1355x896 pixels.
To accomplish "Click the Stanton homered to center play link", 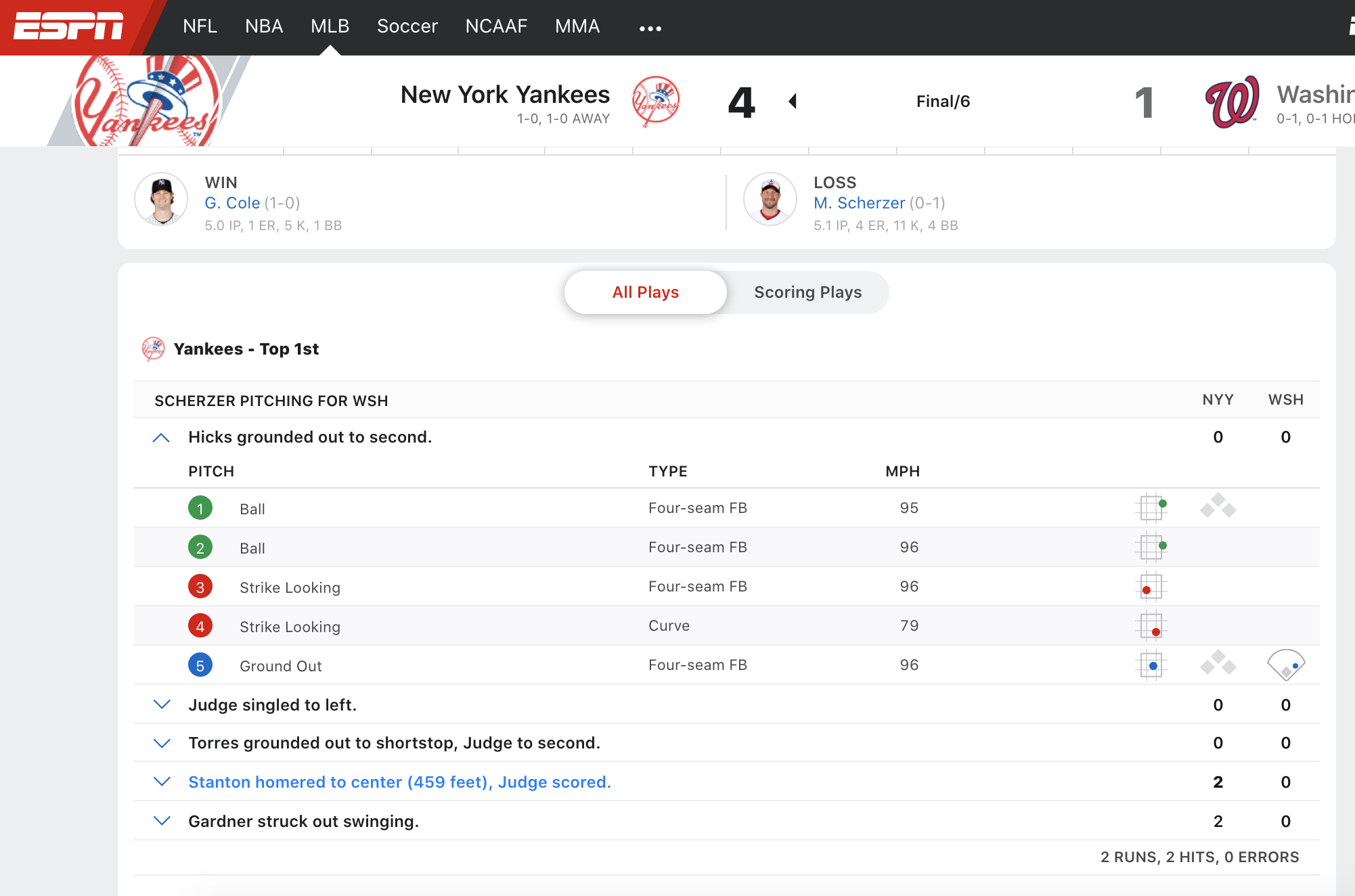I will [399, 782].
